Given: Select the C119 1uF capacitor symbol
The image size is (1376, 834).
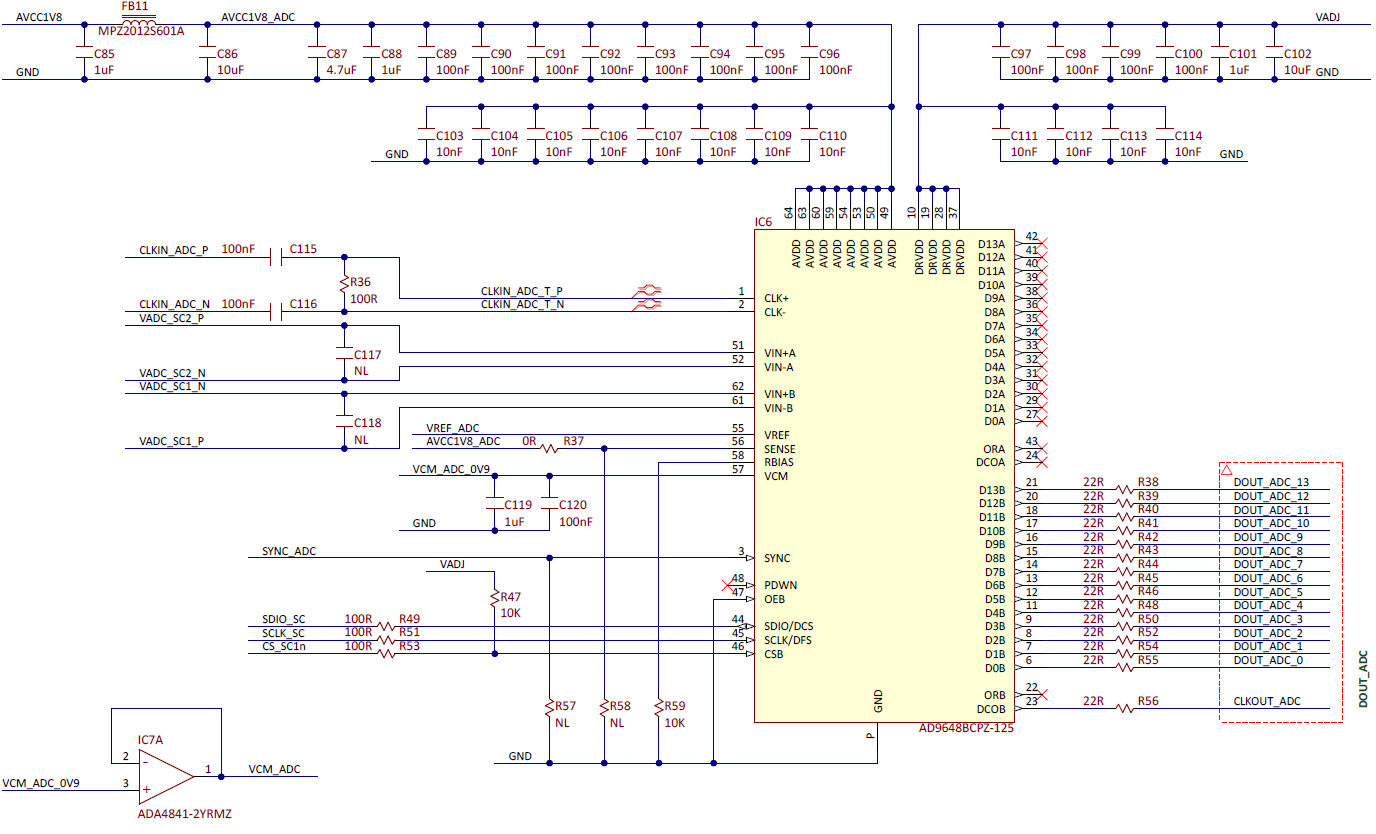Looking at the screenshot, I should 493,502.
